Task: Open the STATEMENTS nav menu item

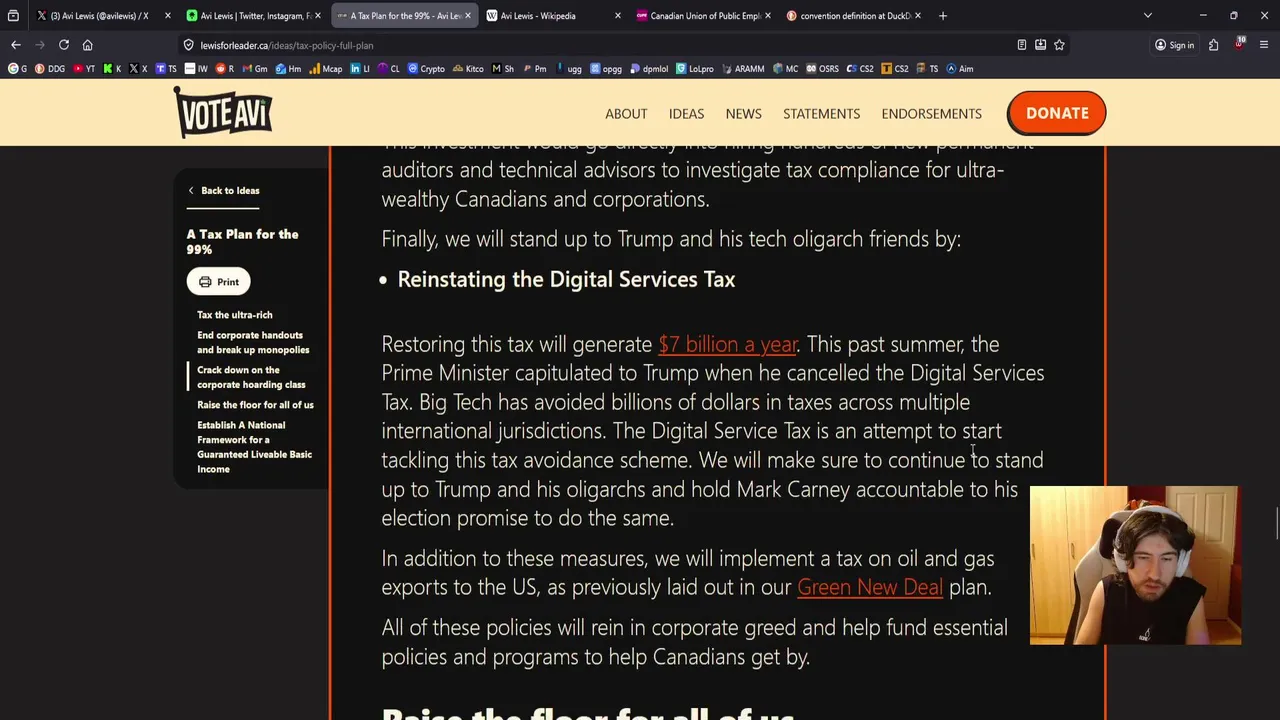Action: pos(821,114)
